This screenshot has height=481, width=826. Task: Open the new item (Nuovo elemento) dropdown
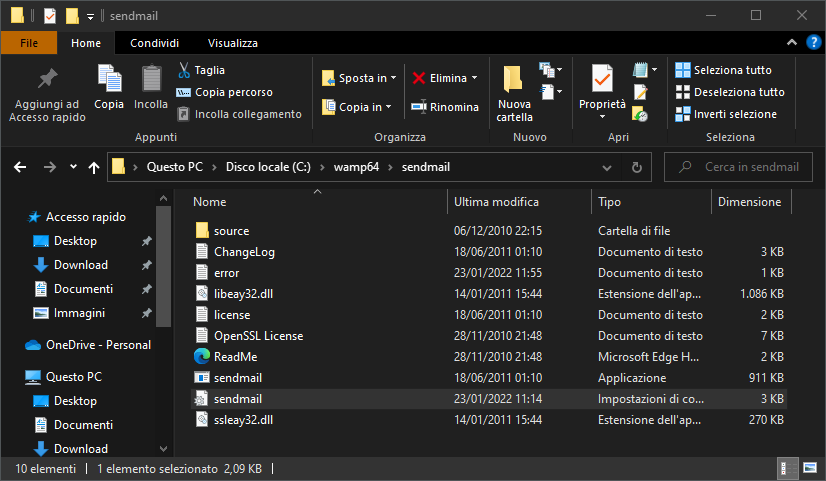click(x=551, y=69)
